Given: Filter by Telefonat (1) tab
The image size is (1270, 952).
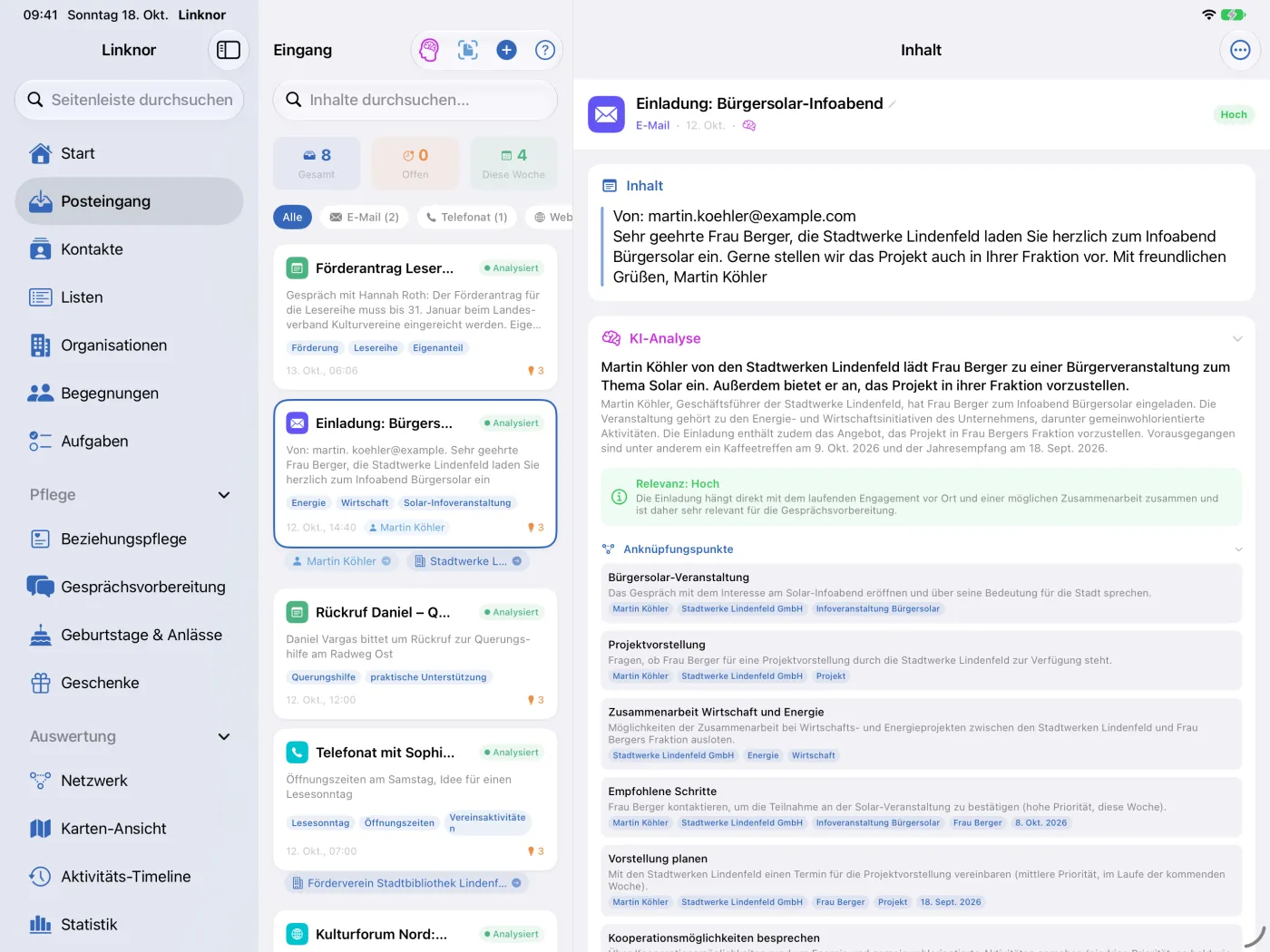Looking at the screenshot, I should [467, 218].
